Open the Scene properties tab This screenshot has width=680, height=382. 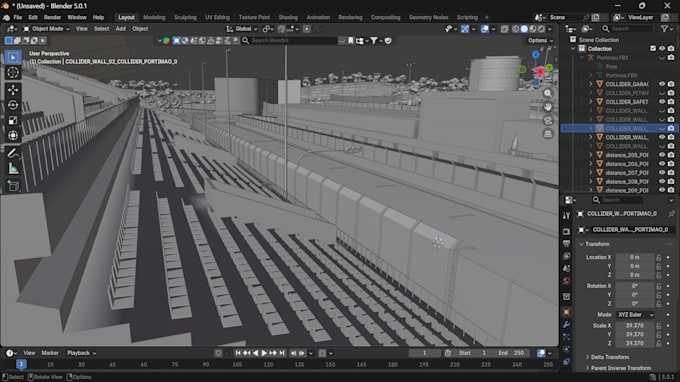[566, 268]
